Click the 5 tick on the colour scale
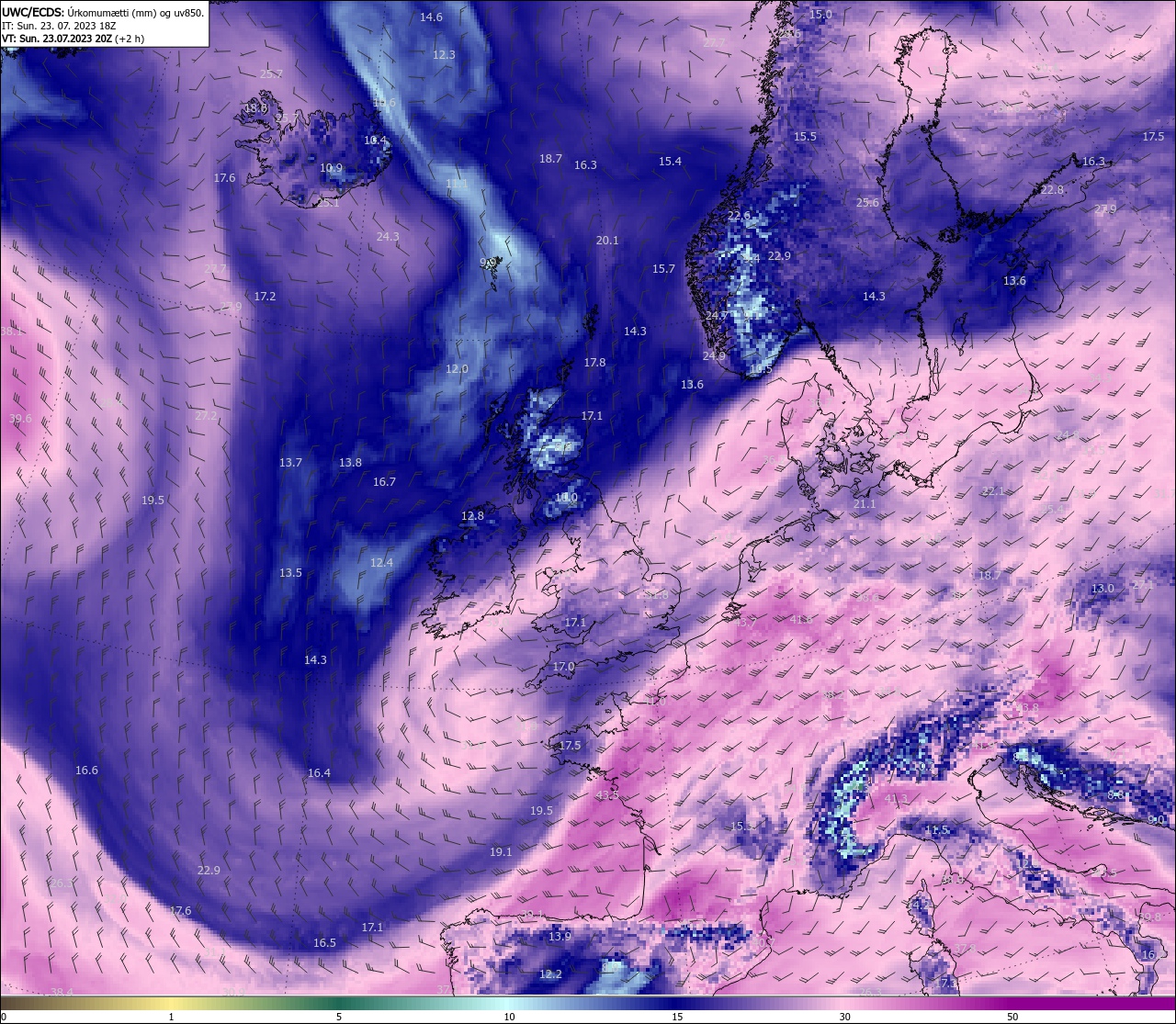Viewport: 1176px width, 1024px height. pos(339,1017)
